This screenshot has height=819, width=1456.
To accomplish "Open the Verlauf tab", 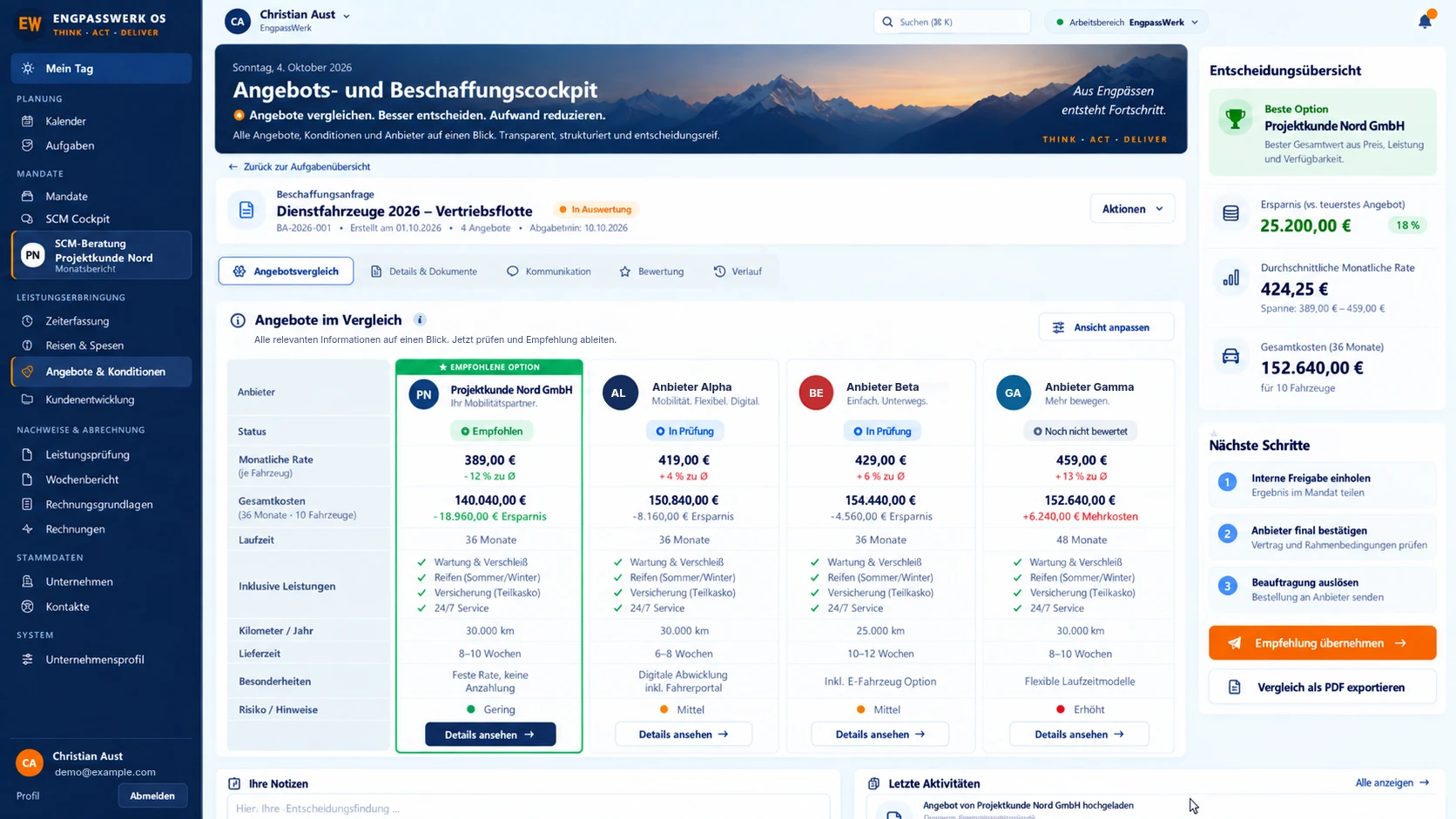I will pos(738,272).
